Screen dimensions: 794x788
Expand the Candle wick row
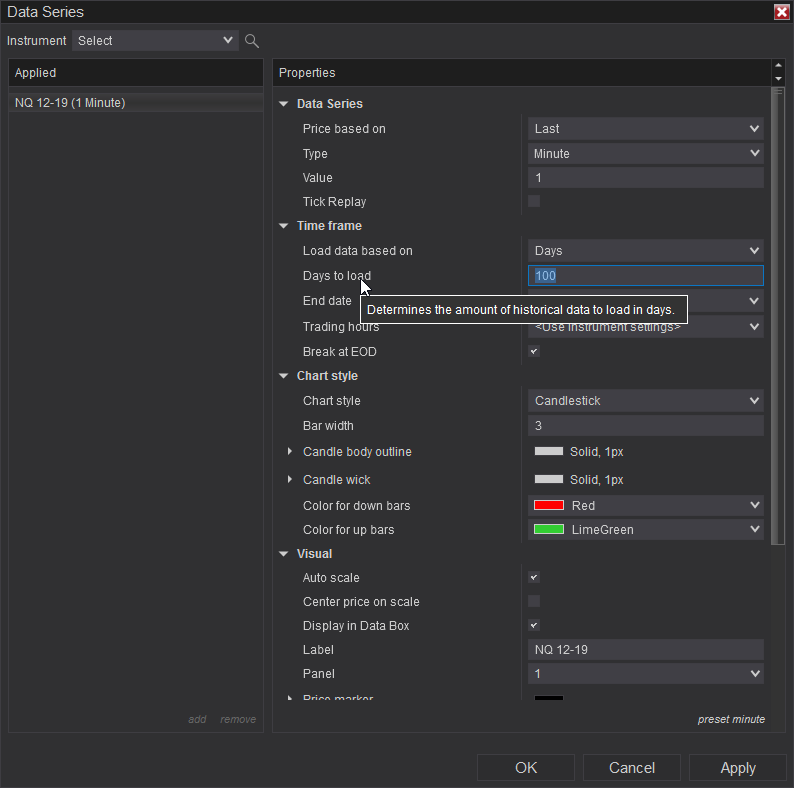point(290,480)
